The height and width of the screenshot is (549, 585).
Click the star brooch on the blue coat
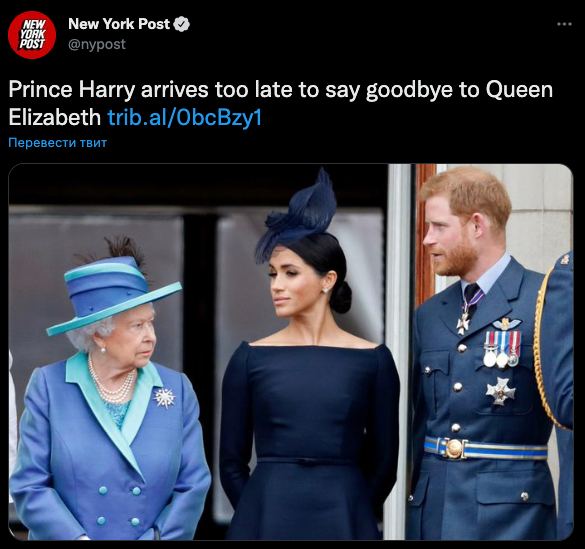pyautogui.click(x=165, y=398)
